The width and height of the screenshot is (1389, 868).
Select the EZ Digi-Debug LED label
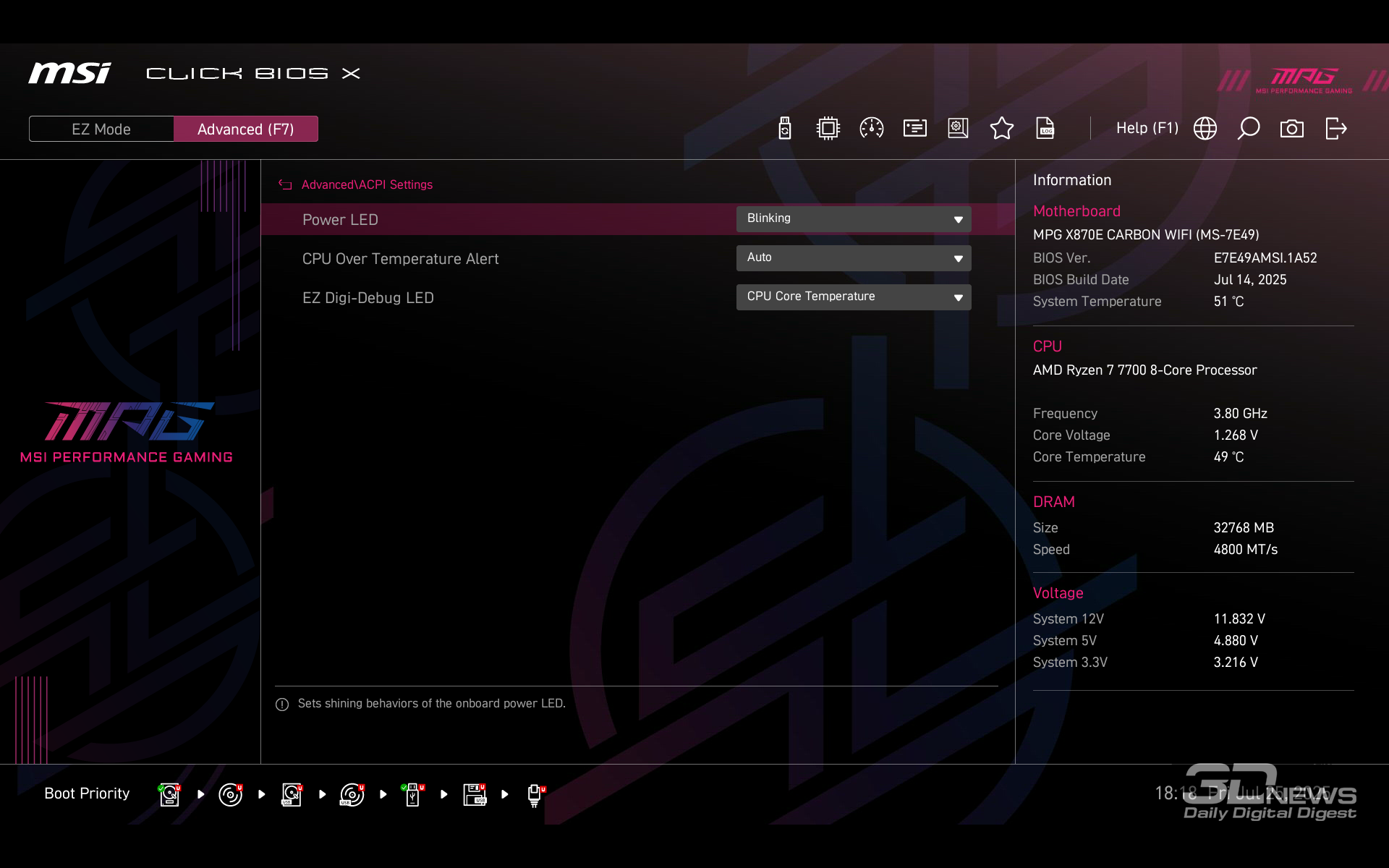[x=368, y=298]
